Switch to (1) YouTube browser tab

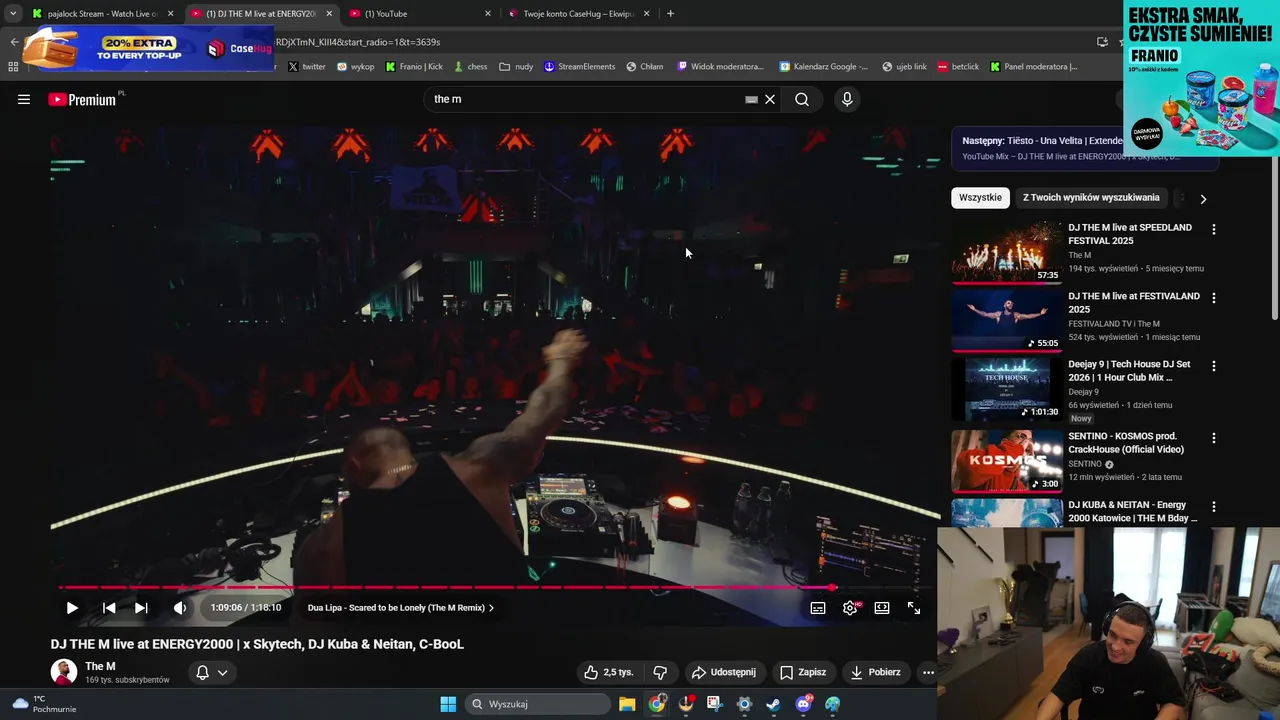click(x=419, y=14)
